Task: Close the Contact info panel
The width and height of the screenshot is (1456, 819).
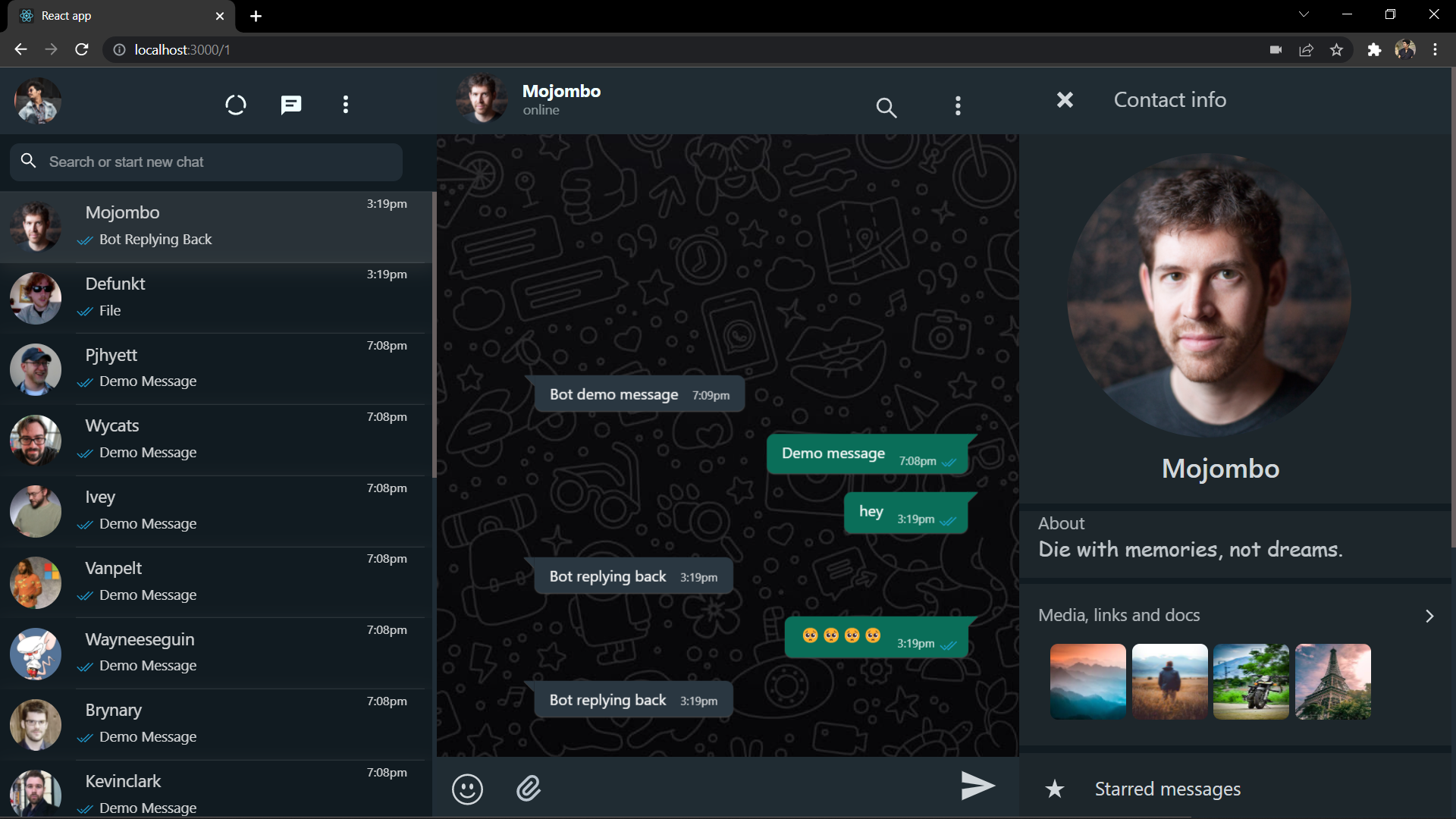Action: 1065,99
